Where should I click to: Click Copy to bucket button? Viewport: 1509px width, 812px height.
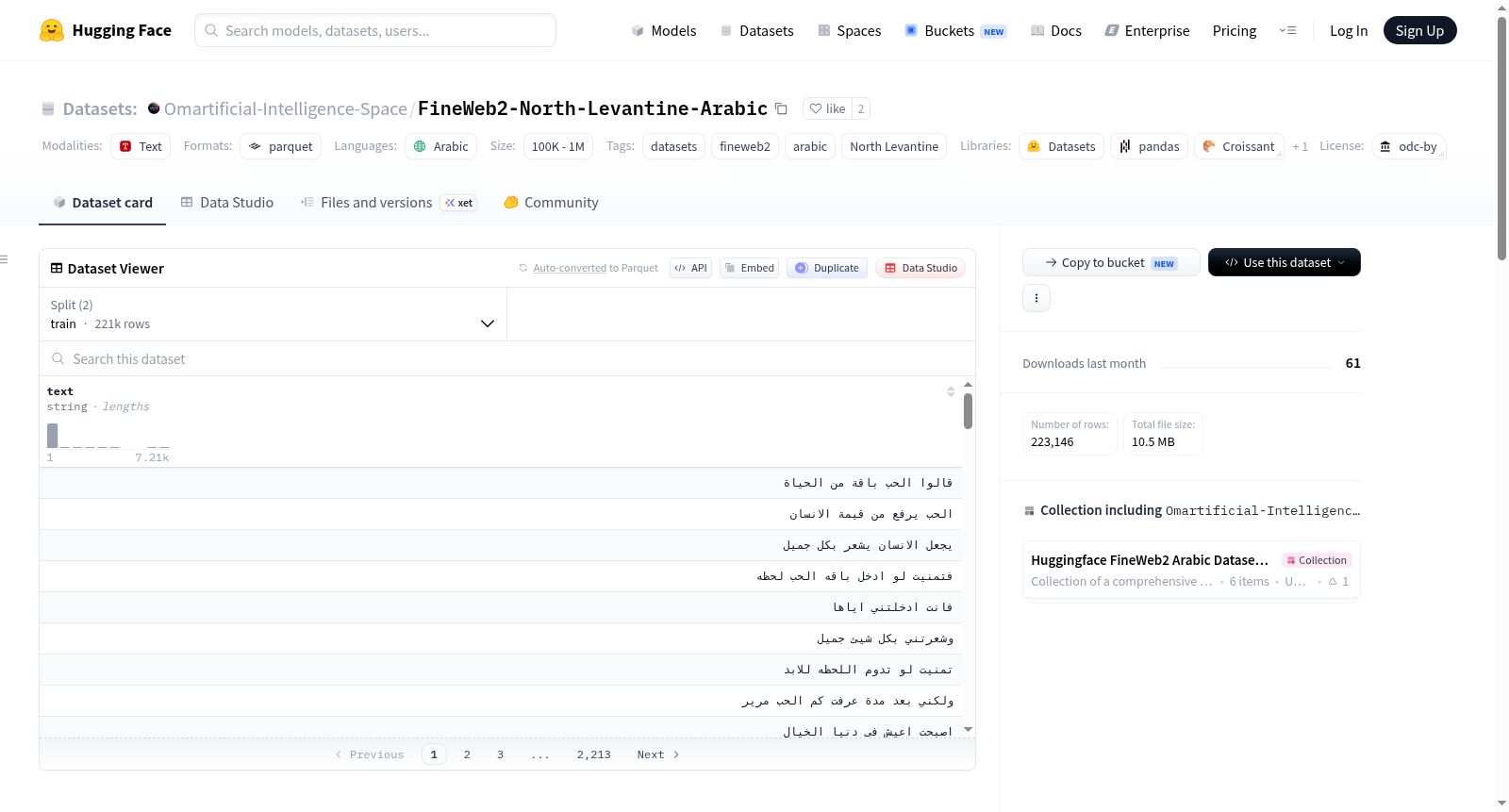point(1111,262)
